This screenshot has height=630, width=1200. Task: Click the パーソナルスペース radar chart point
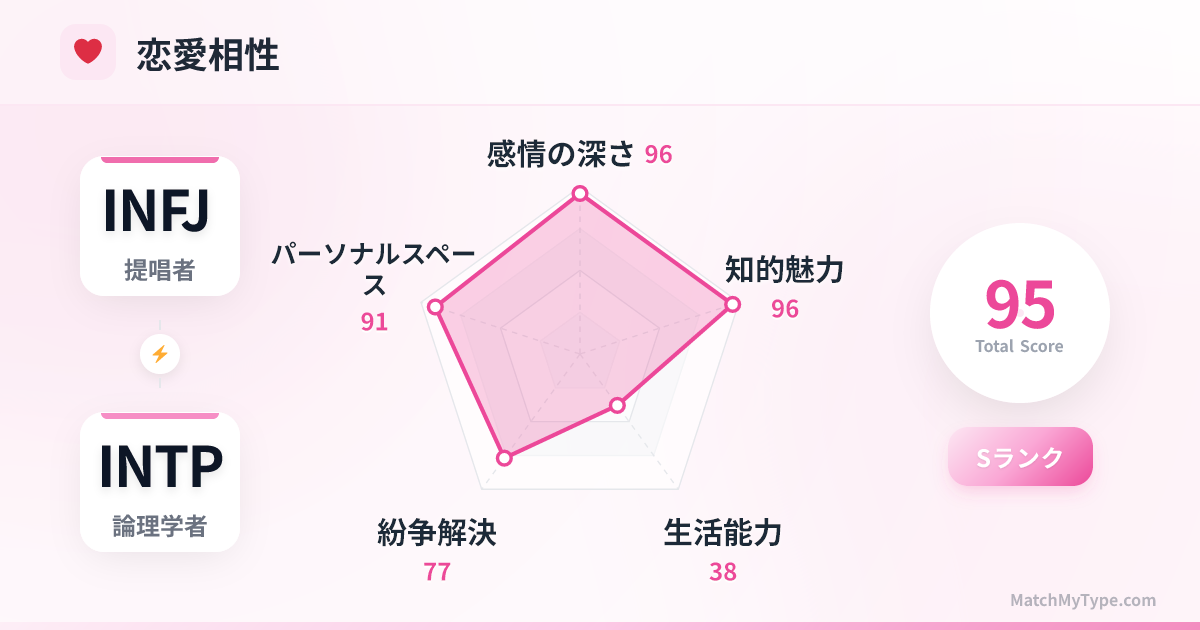click(435, 307)
